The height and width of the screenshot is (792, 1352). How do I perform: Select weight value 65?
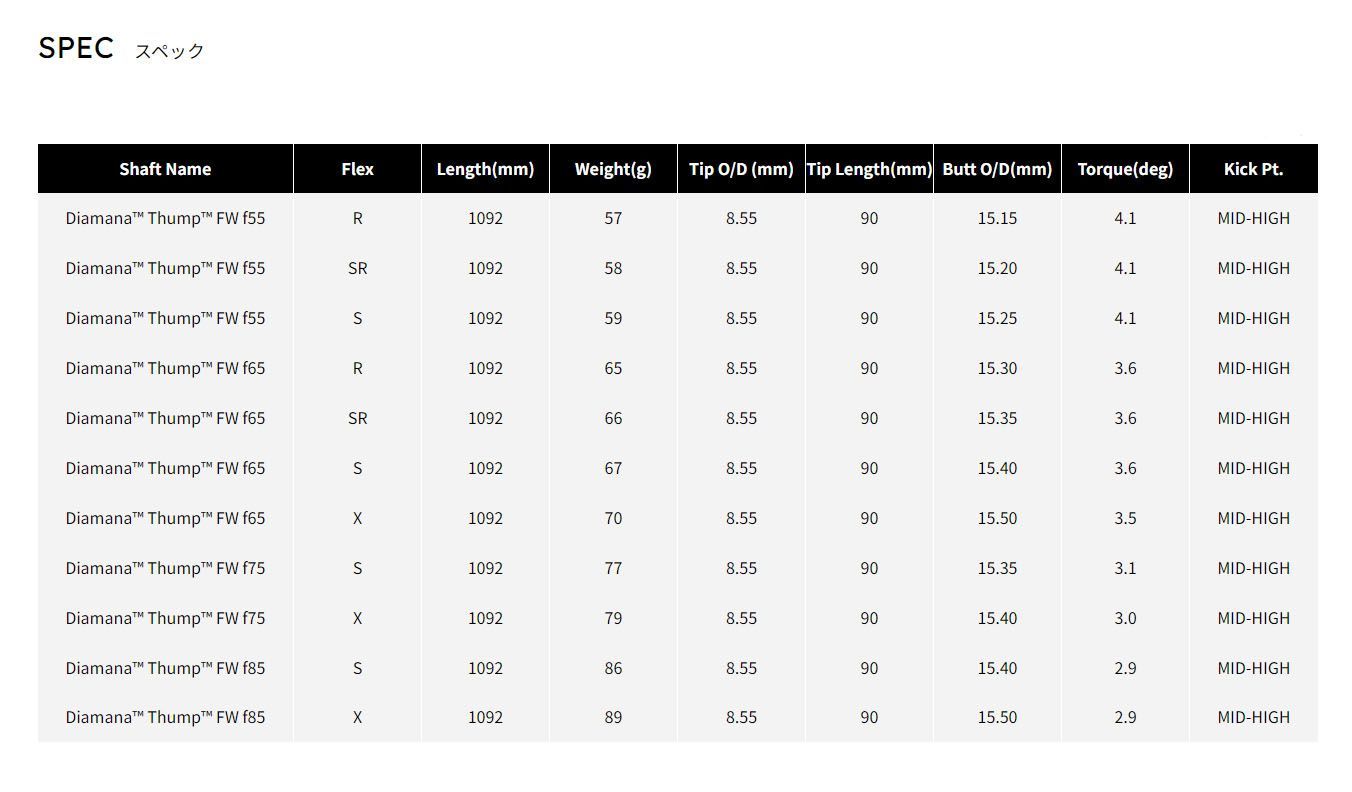613,368
